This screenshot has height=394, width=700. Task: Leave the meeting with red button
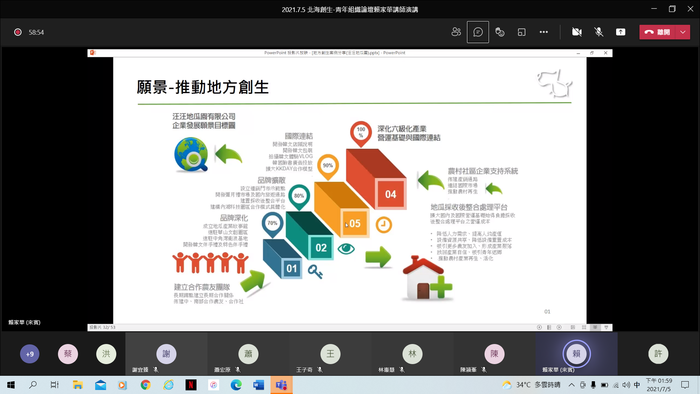pyautogui.click(x=658, y=32)
